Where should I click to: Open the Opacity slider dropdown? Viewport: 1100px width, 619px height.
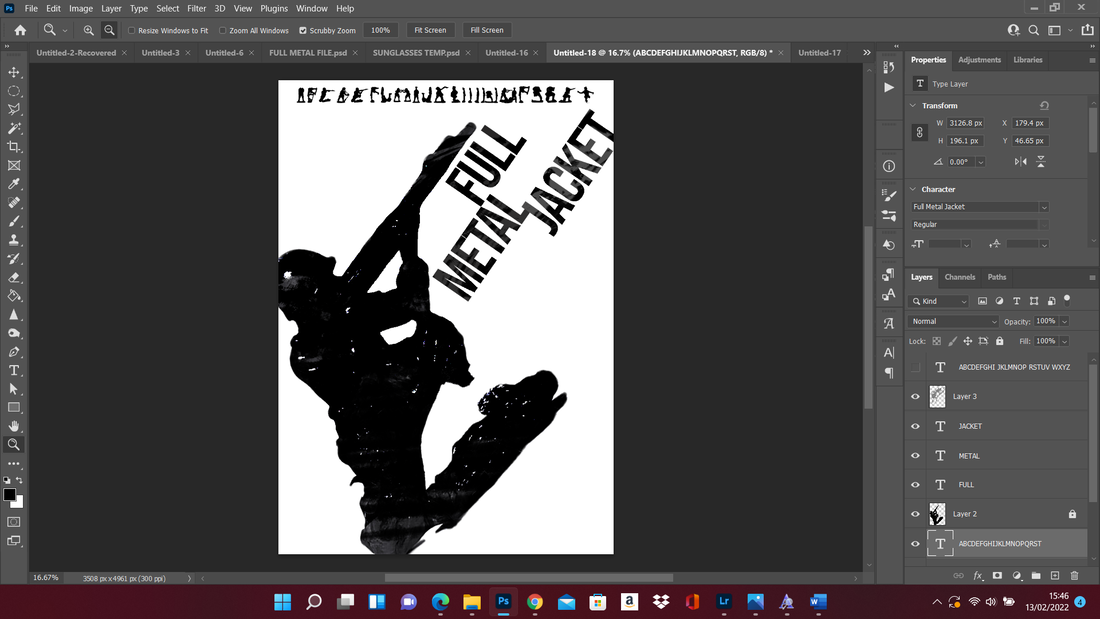[1064, 321]
